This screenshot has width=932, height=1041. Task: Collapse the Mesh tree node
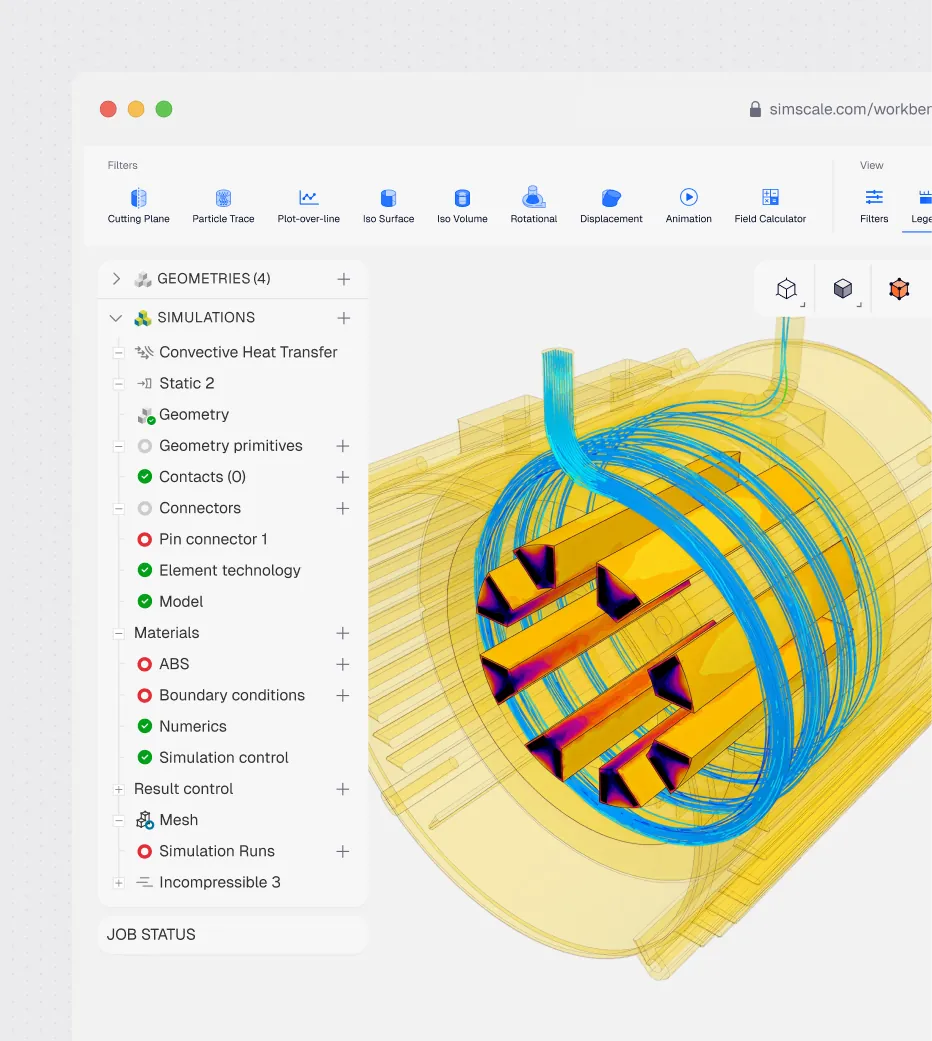click(118, 821)
